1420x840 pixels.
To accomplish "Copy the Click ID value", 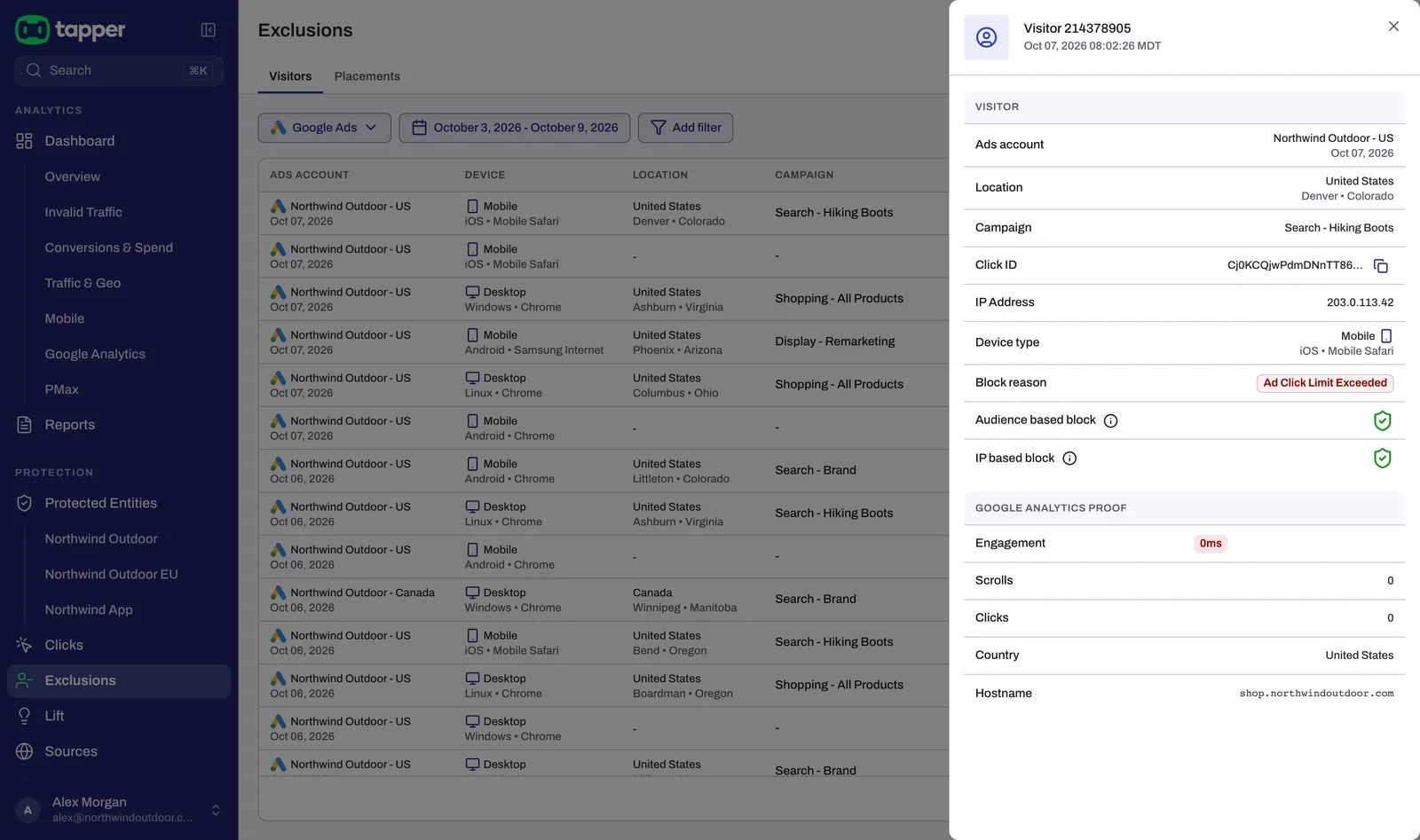I will click(x=1381, y=266).
